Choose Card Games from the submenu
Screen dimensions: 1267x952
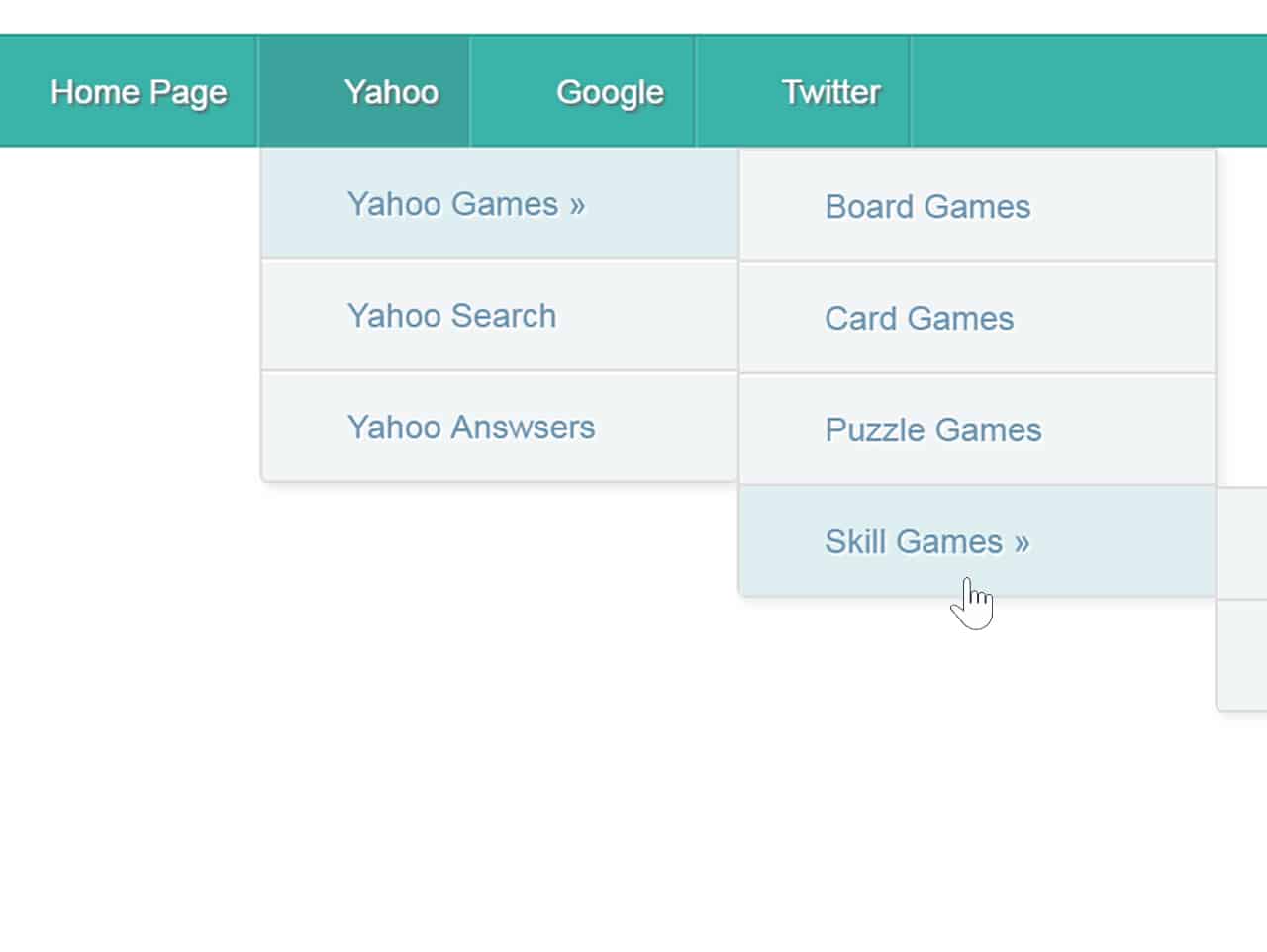(919, 319)
